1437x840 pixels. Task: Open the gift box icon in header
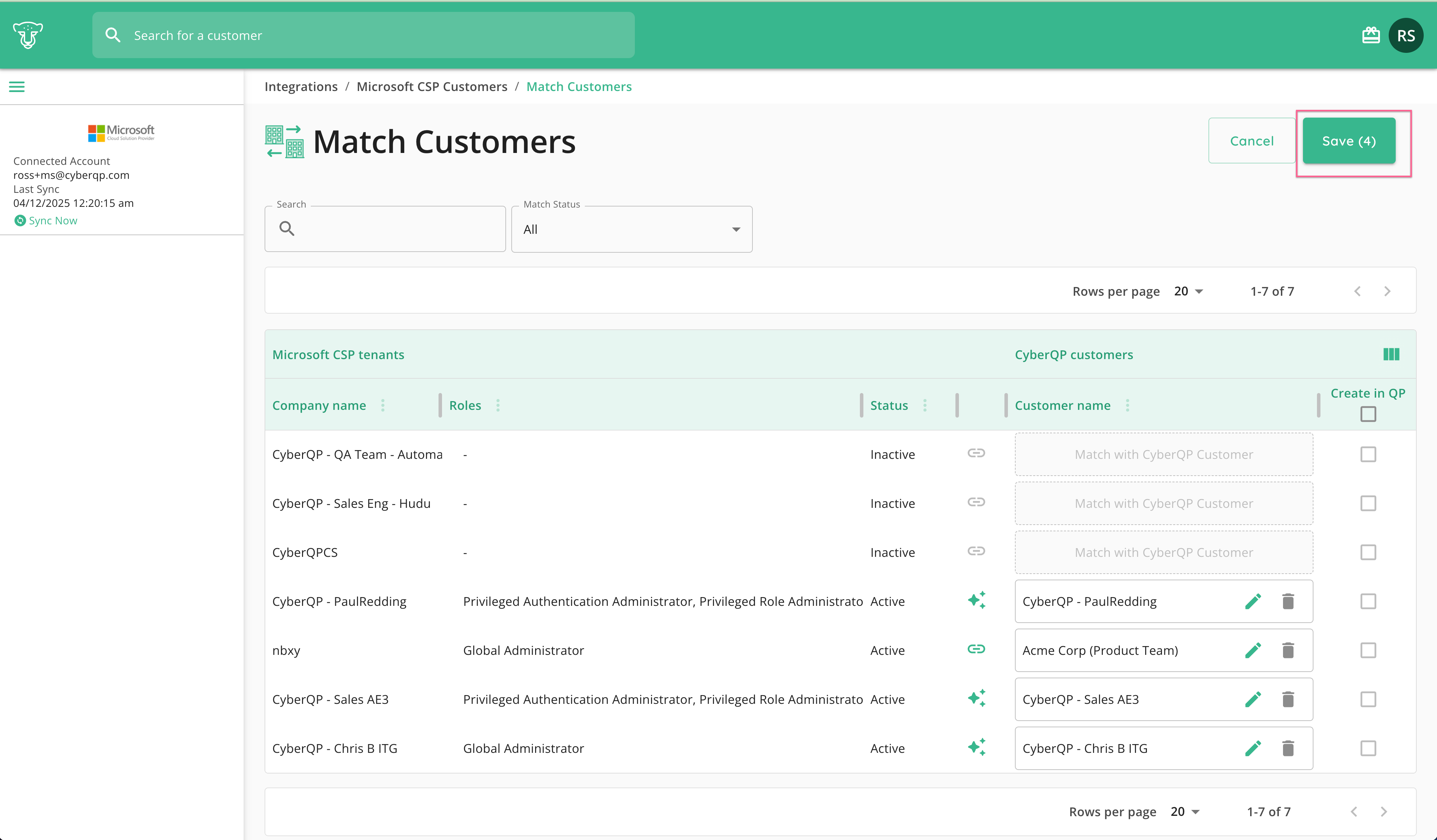pyautogui.click(x=1371, y=35)
